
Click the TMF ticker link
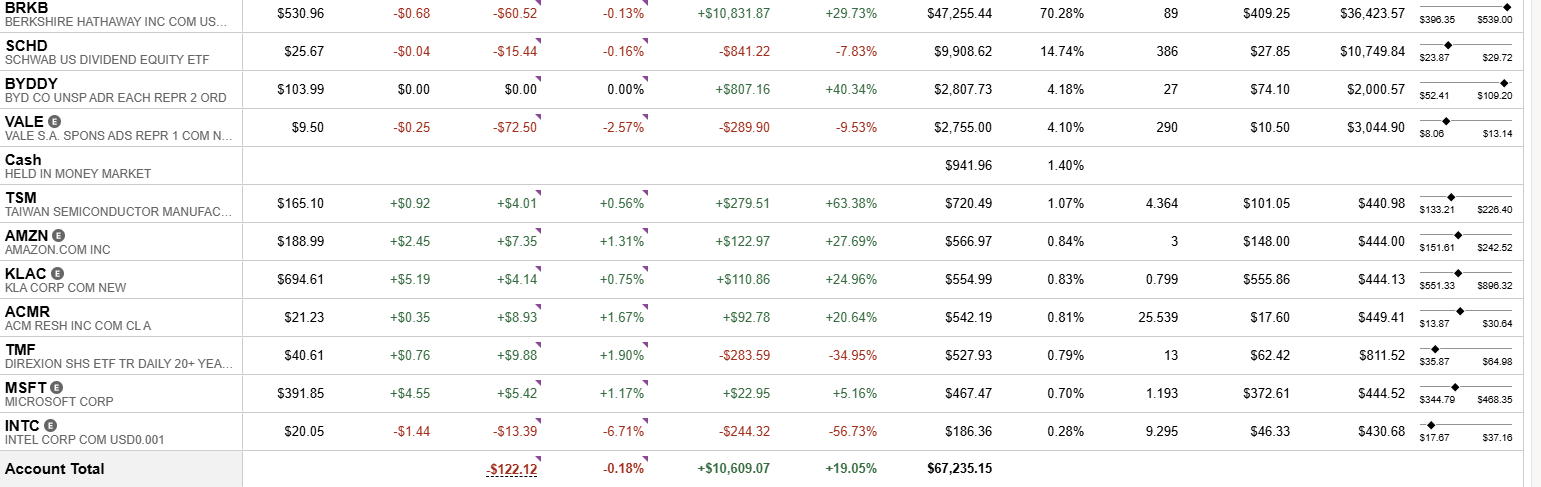[x=20, y=349]
